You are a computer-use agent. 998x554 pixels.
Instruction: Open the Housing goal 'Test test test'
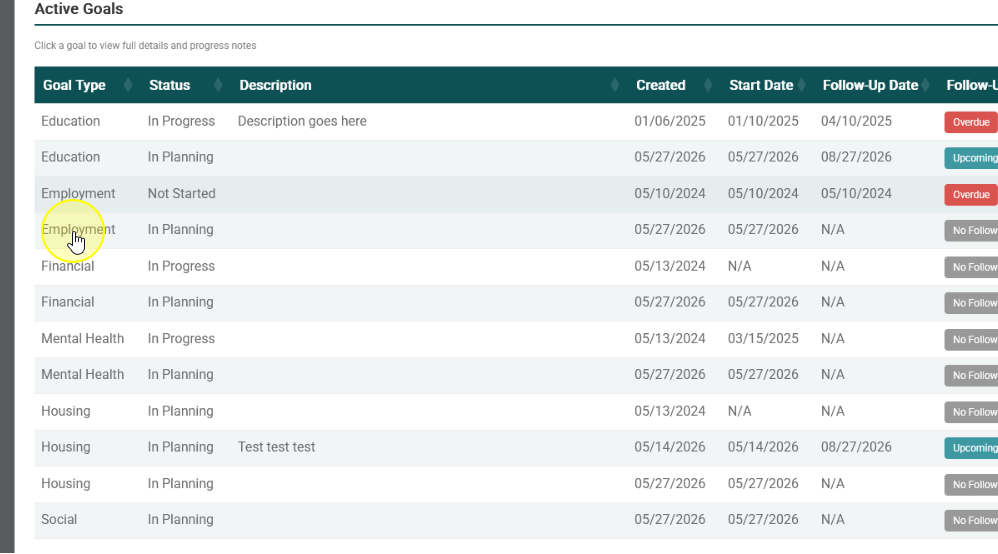516,448
